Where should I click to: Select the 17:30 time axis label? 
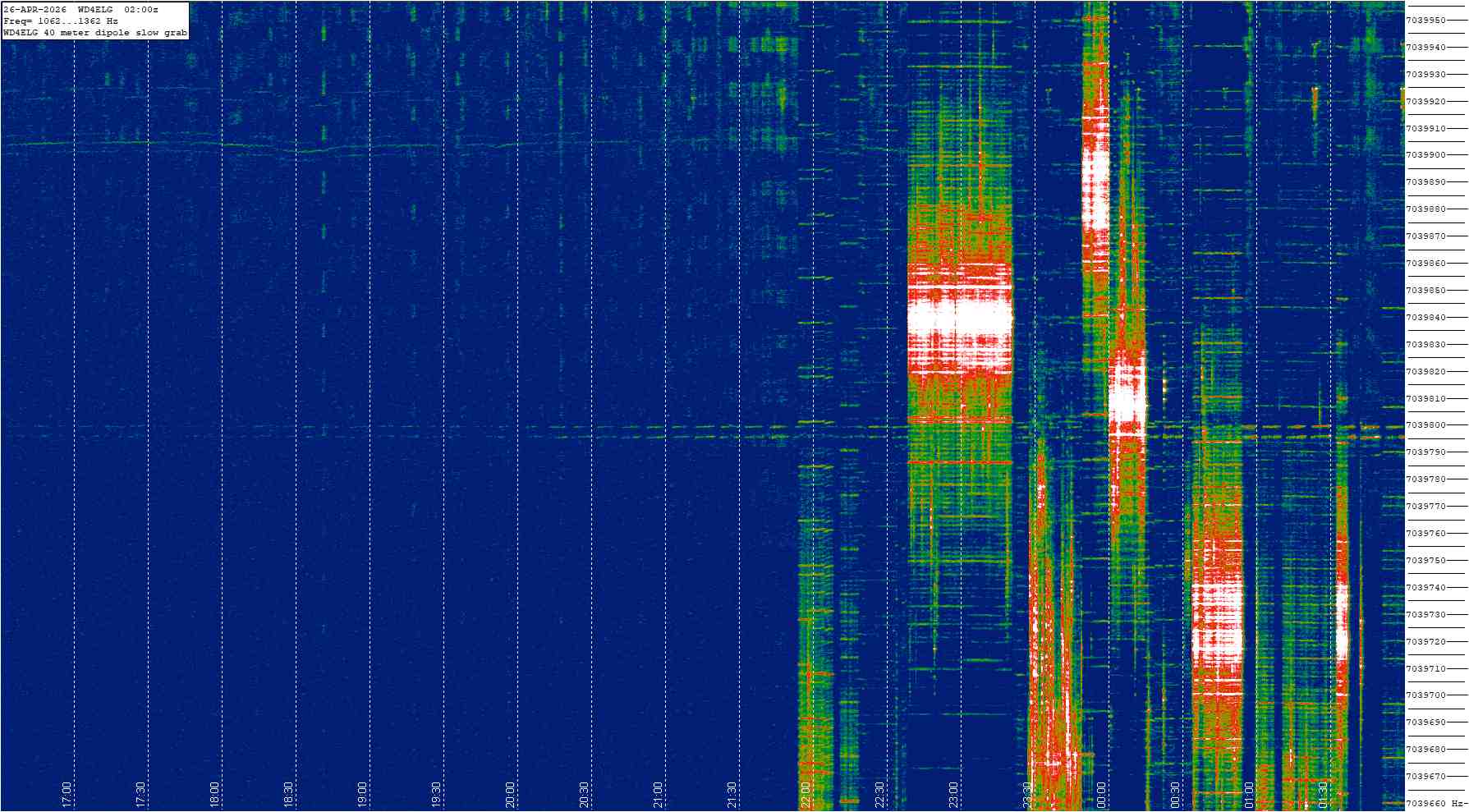[140, 795]
